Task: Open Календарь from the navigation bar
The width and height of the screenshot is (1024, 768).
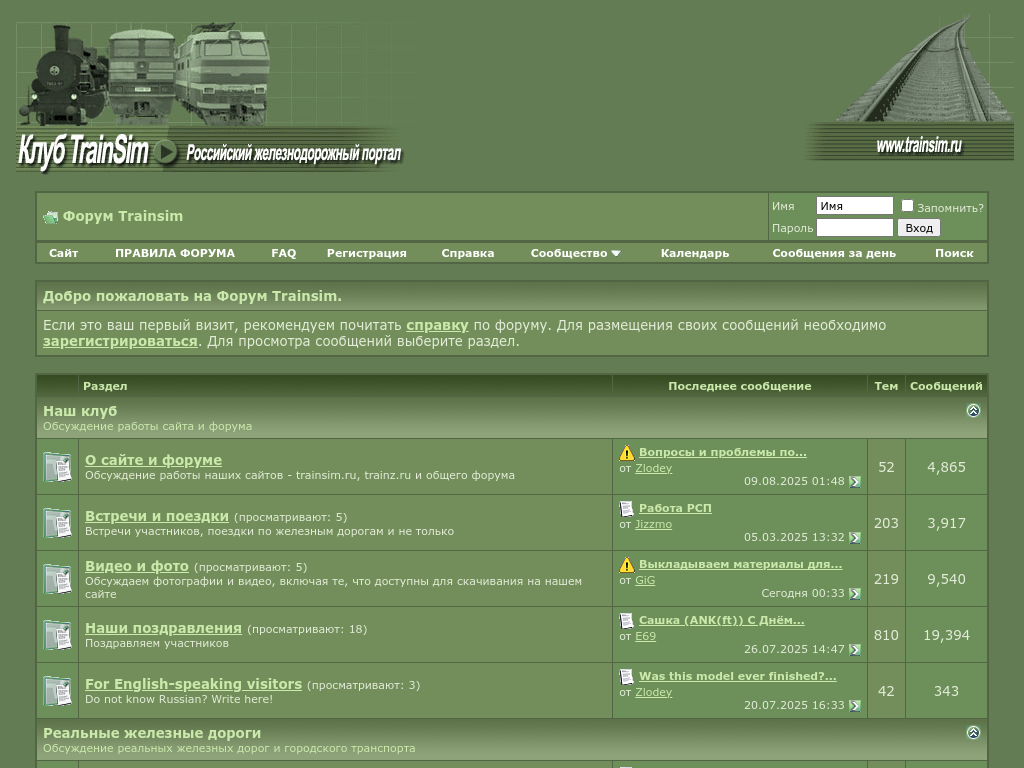Action: click(x=694, y=253)
